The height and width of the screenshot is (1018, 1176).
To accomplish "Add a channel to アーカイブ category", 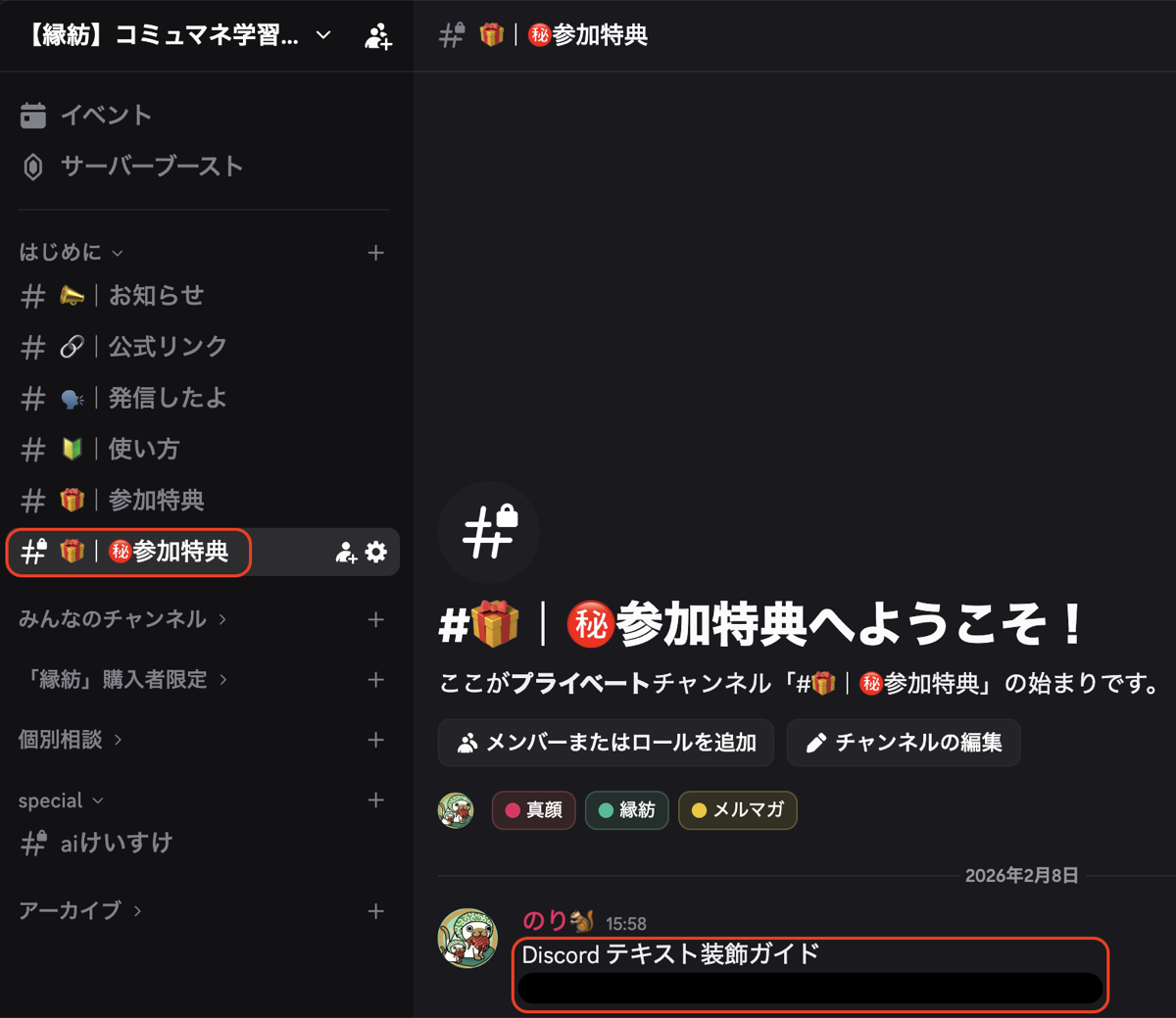I will 376,911.
